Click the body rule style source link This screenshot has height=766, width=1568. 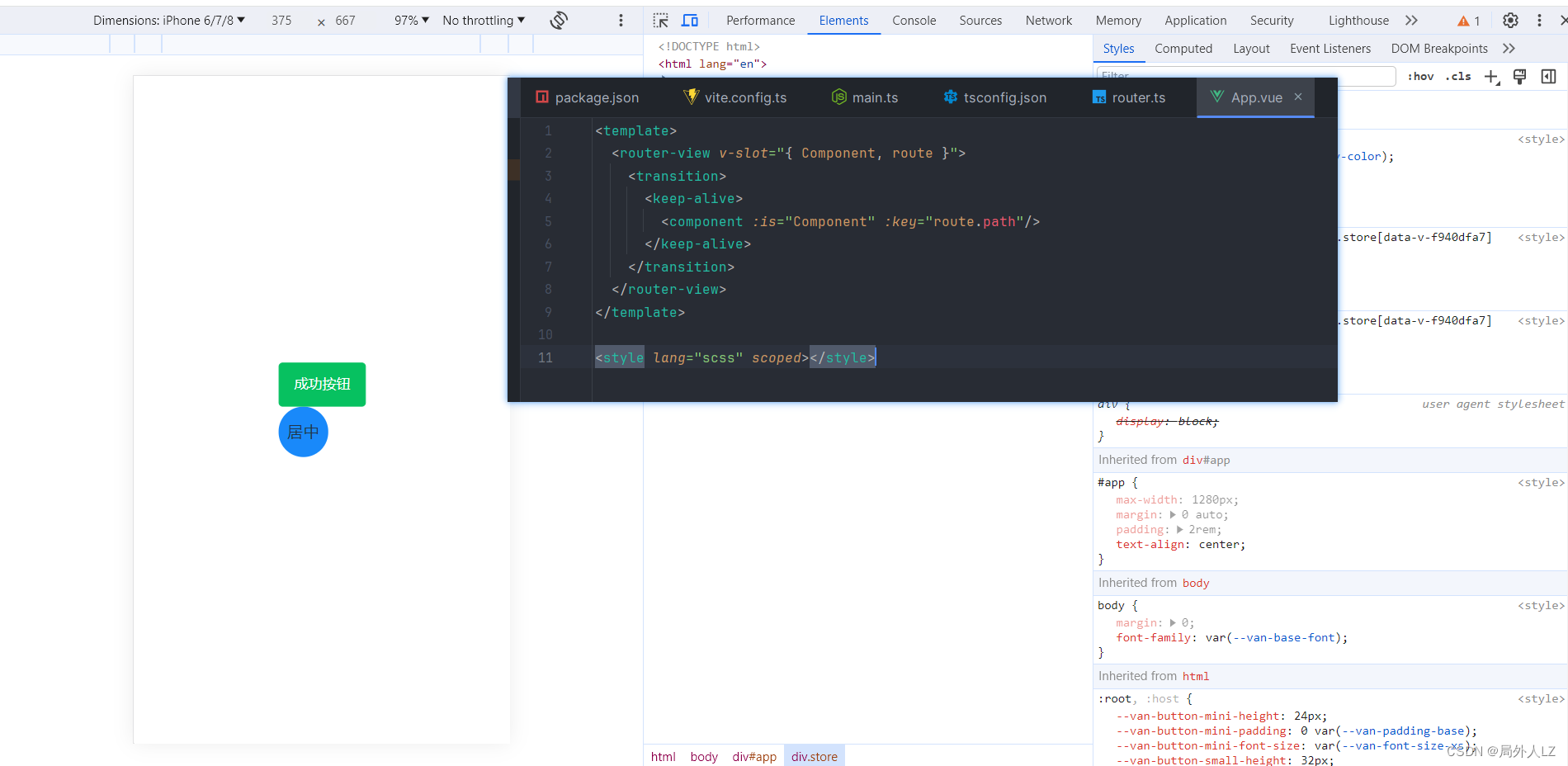coord(1540,605)
